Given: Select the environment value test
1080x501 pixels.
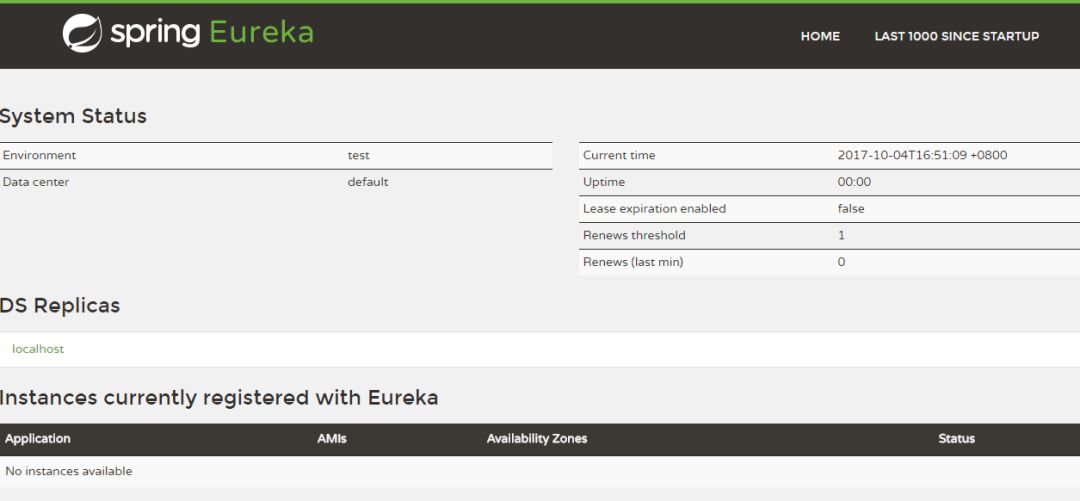Looking at the screenshot, I should 358,155.
